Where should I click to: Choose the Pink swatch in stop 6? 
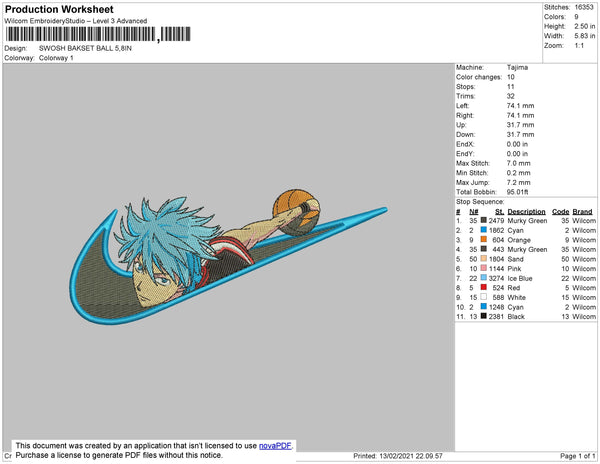tap(484, 268)
